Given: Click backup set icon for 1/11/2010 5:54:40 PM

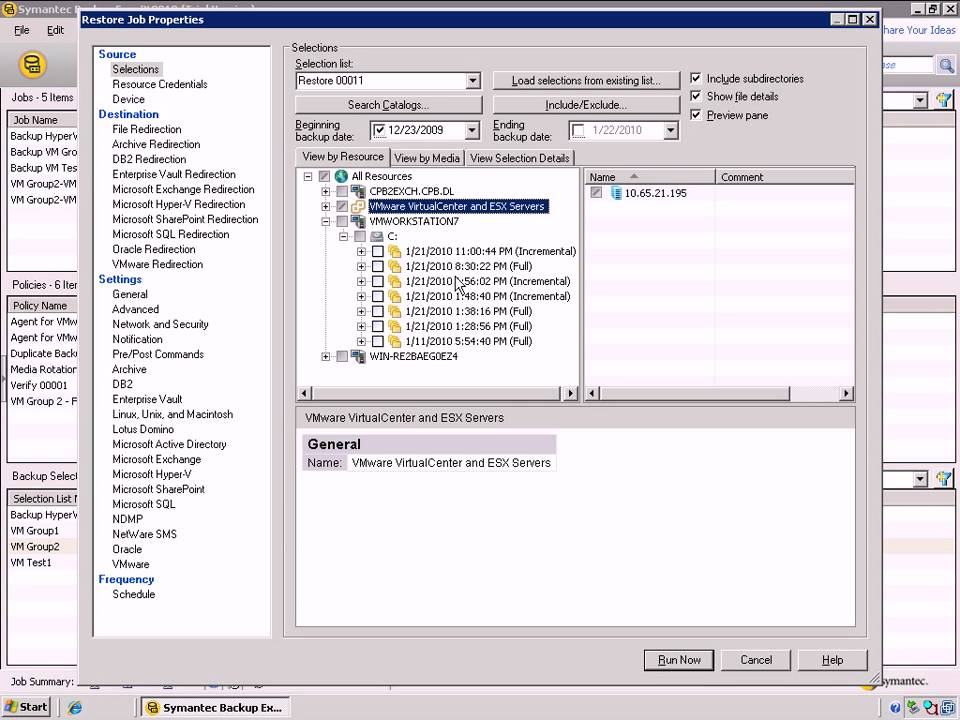Looking at the screenshot, I should pyautogui.click(x=395, y=342).
